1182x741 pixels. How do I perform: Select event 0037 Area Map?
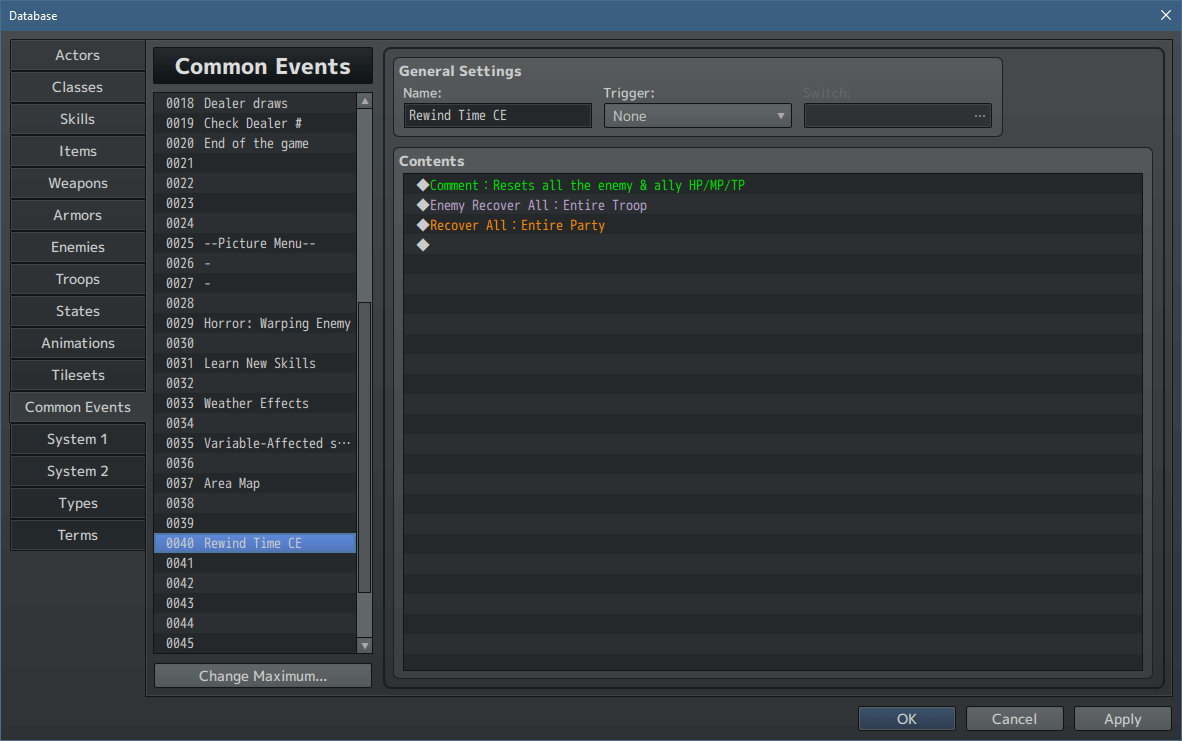click(x=255, y=482)
